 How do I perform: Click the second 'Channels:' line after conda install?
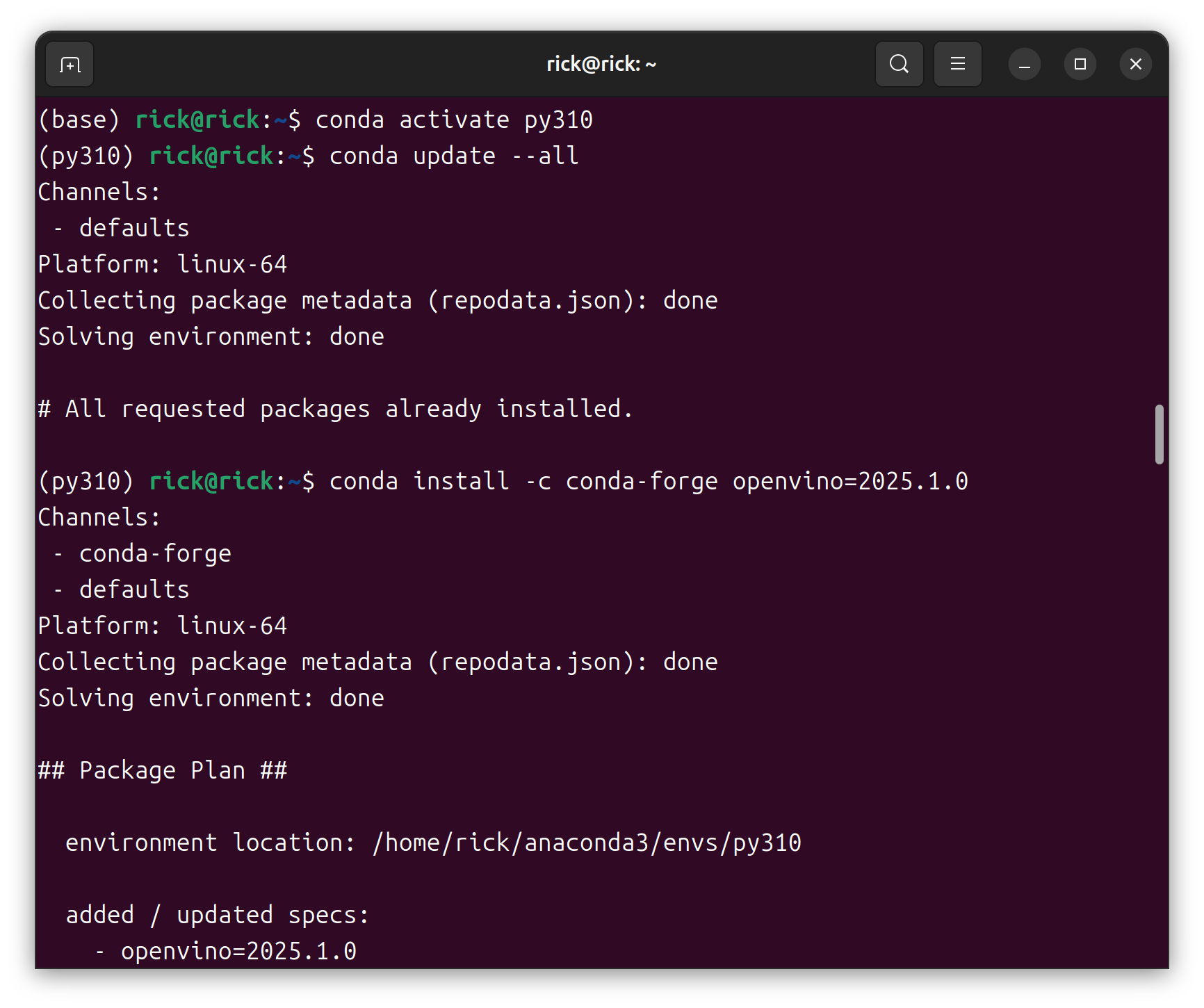[99, 517]
